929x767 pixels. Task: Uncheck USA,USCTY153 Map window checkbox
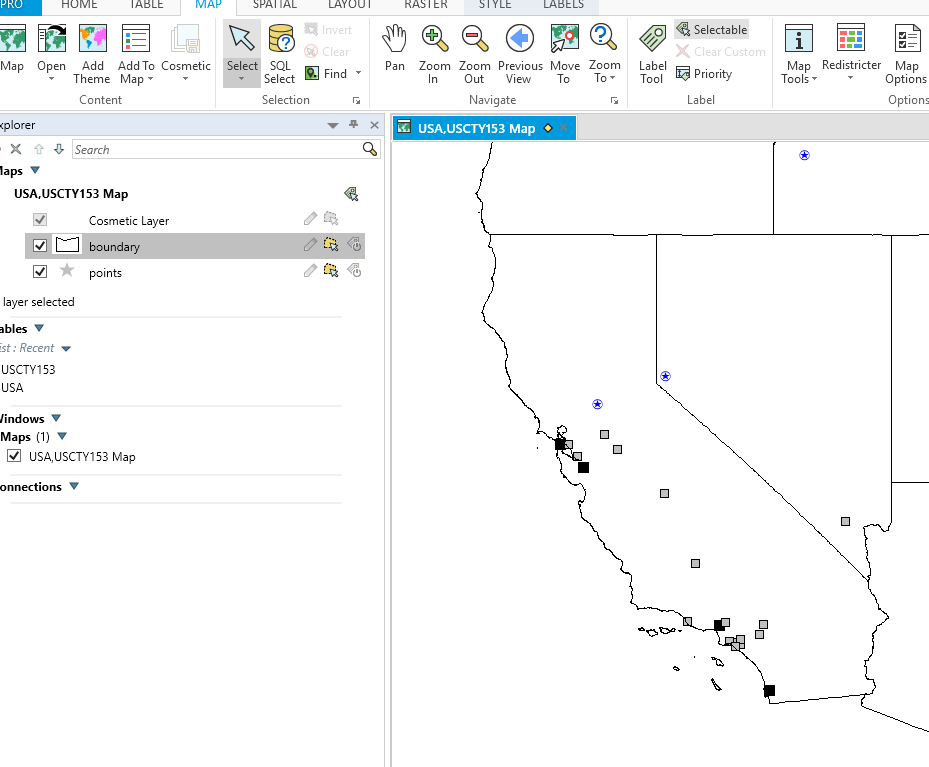tap(14, 455)
